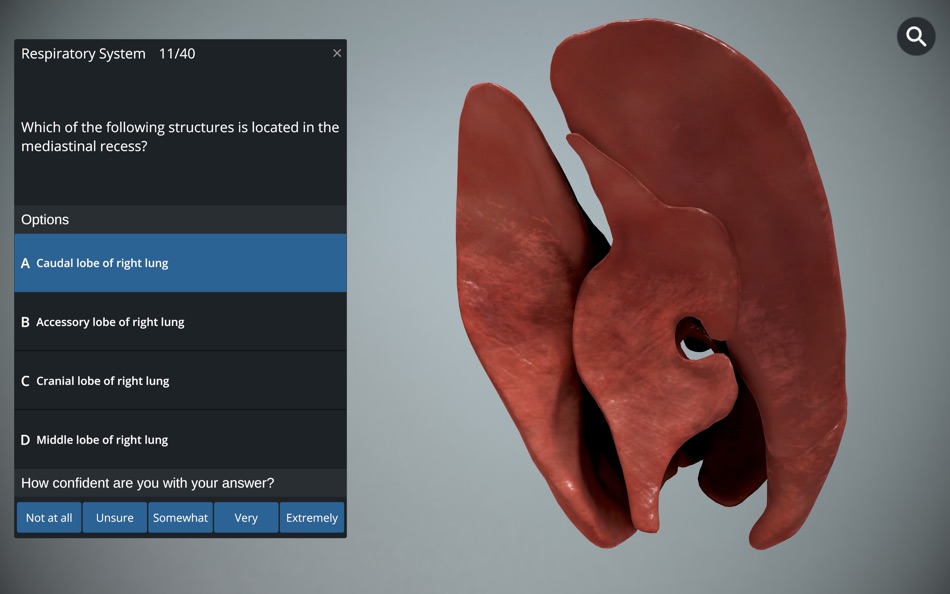
Task: Dismiss the Respiratory System quiz panel
Action: click(336, 53)
